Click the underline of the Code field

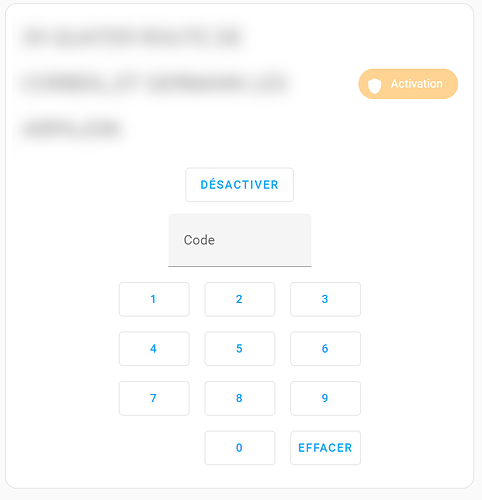pos(240,266)
